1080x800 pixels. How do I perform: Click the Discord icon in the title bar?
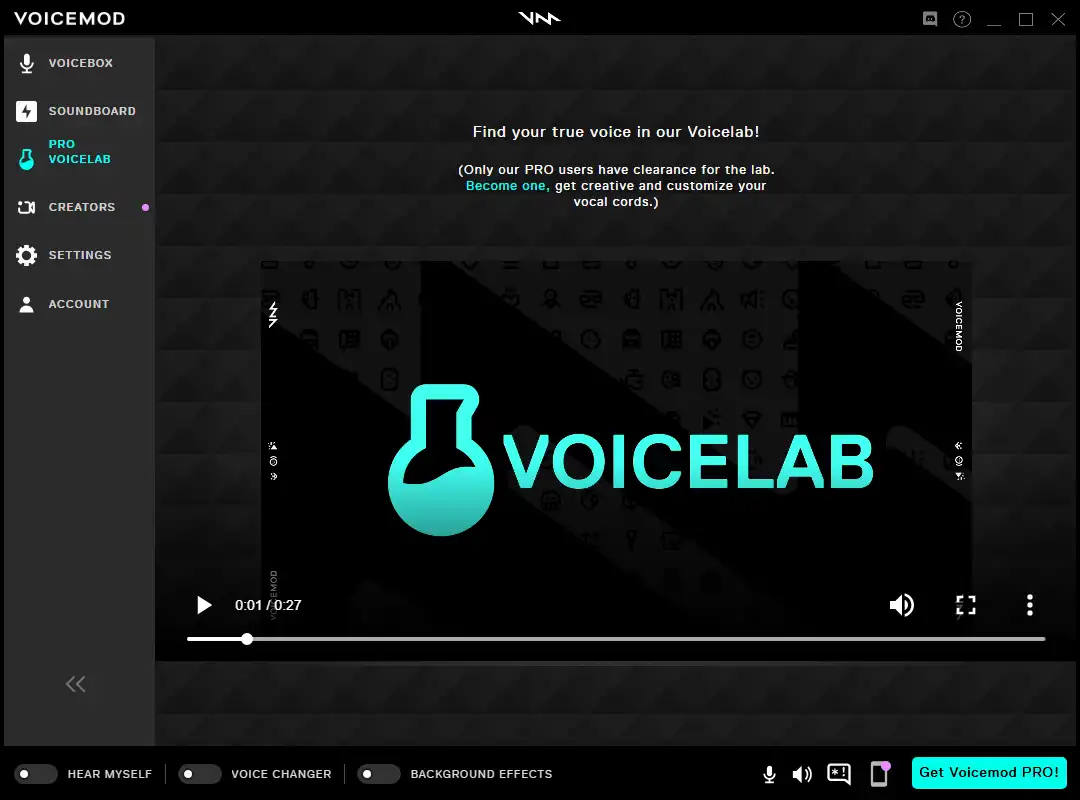coord(930,19)
